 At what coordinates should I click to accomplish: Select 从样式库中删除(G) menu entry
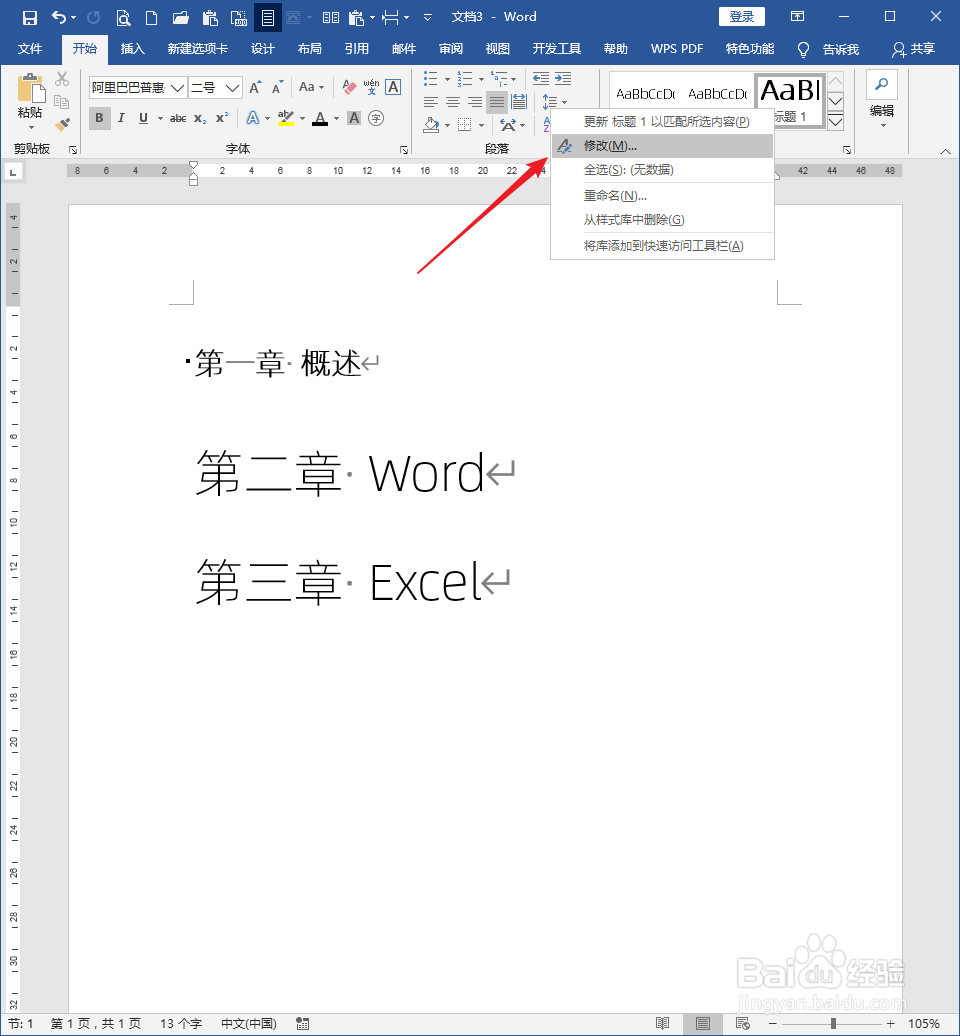662,220
